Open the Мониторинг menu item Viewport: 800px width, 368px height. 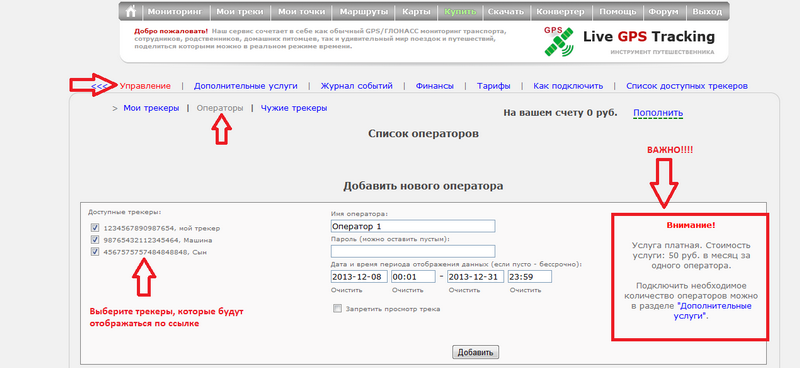point(175,11)
